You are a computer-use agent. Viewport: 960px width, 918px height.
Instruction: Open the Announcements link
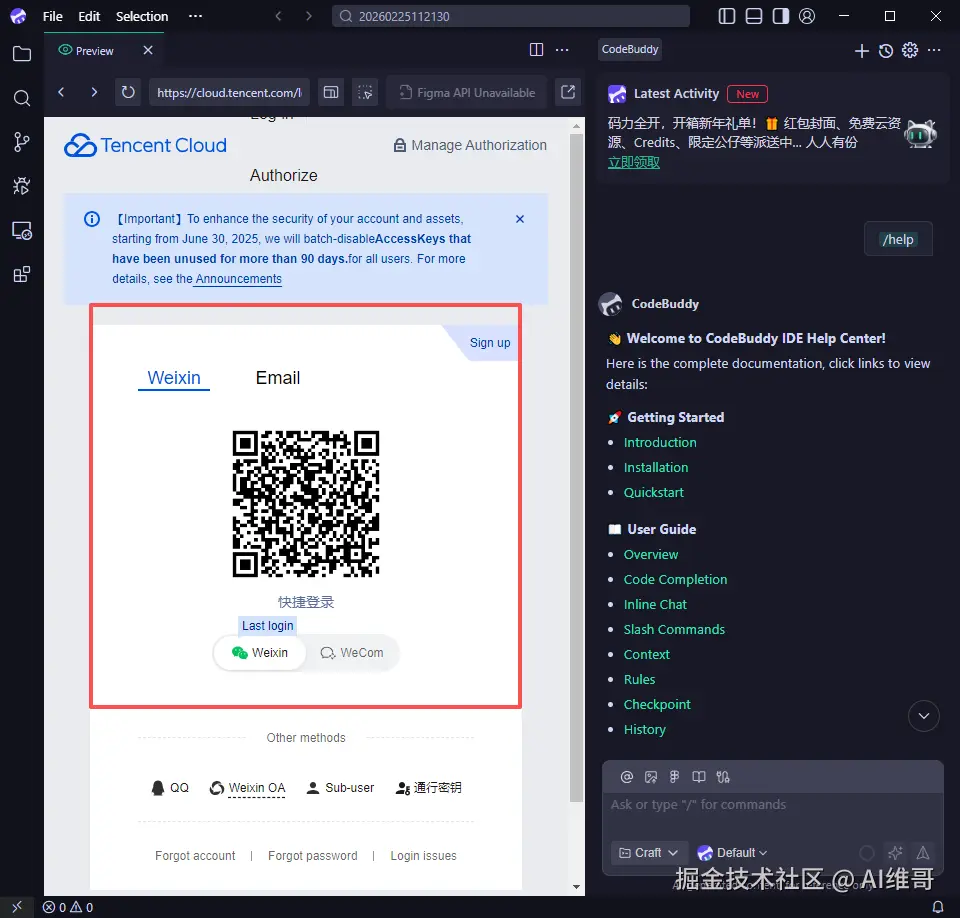[239, 279]
